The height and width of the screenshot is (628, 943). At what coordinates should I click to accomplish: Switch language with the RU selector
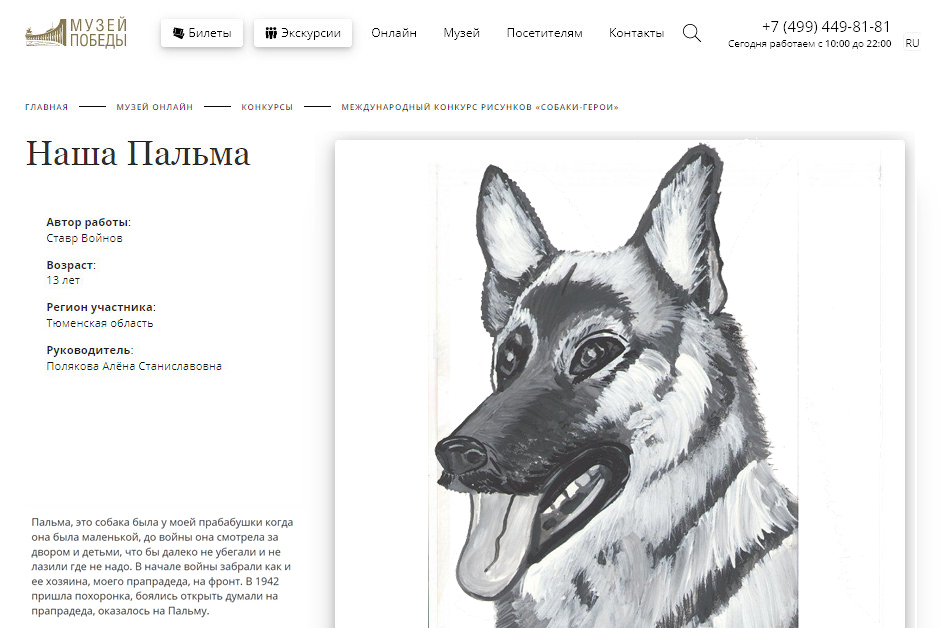coord(912,43)
